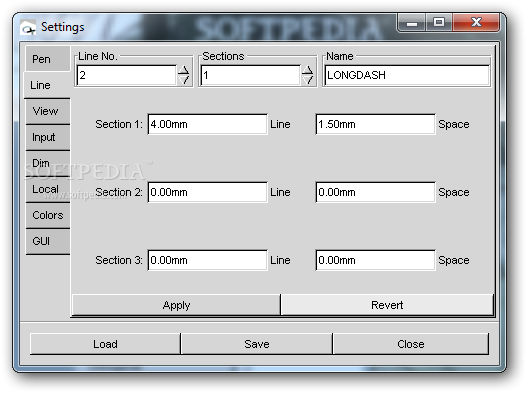Screen dimensions: 527x393
Task: Revert the line settings changes
Action: coord(387,305)
